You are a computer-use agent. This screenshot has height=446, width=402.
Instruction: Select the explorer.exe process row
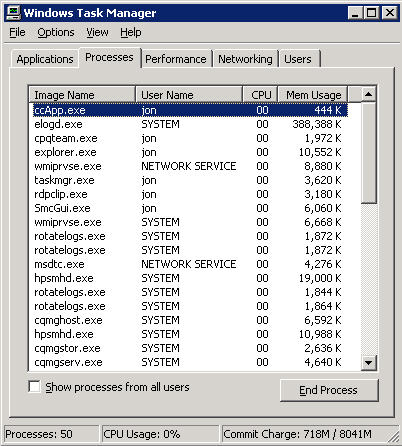(x=190, y=152)
